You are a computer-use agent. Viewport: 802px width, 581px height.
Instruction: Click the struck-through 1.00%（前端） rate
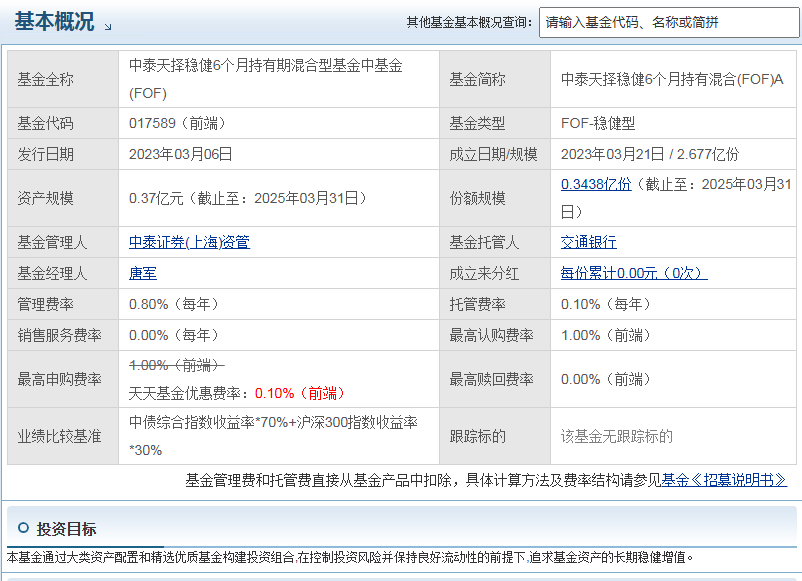177,365
